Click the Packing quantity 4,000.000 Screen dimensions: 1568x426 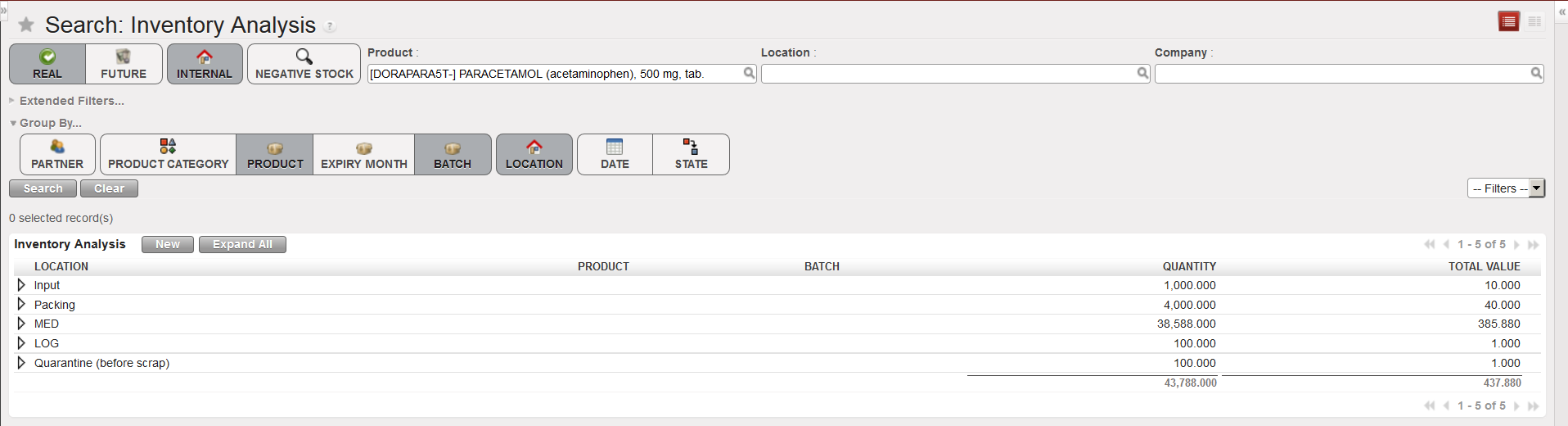(1190, 305)
